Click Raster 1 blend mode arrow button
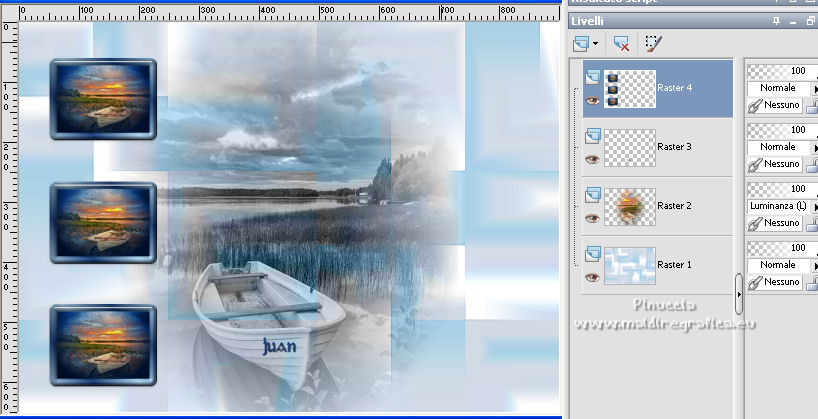The width and height of the screenshot is (818, 419). 814,266
